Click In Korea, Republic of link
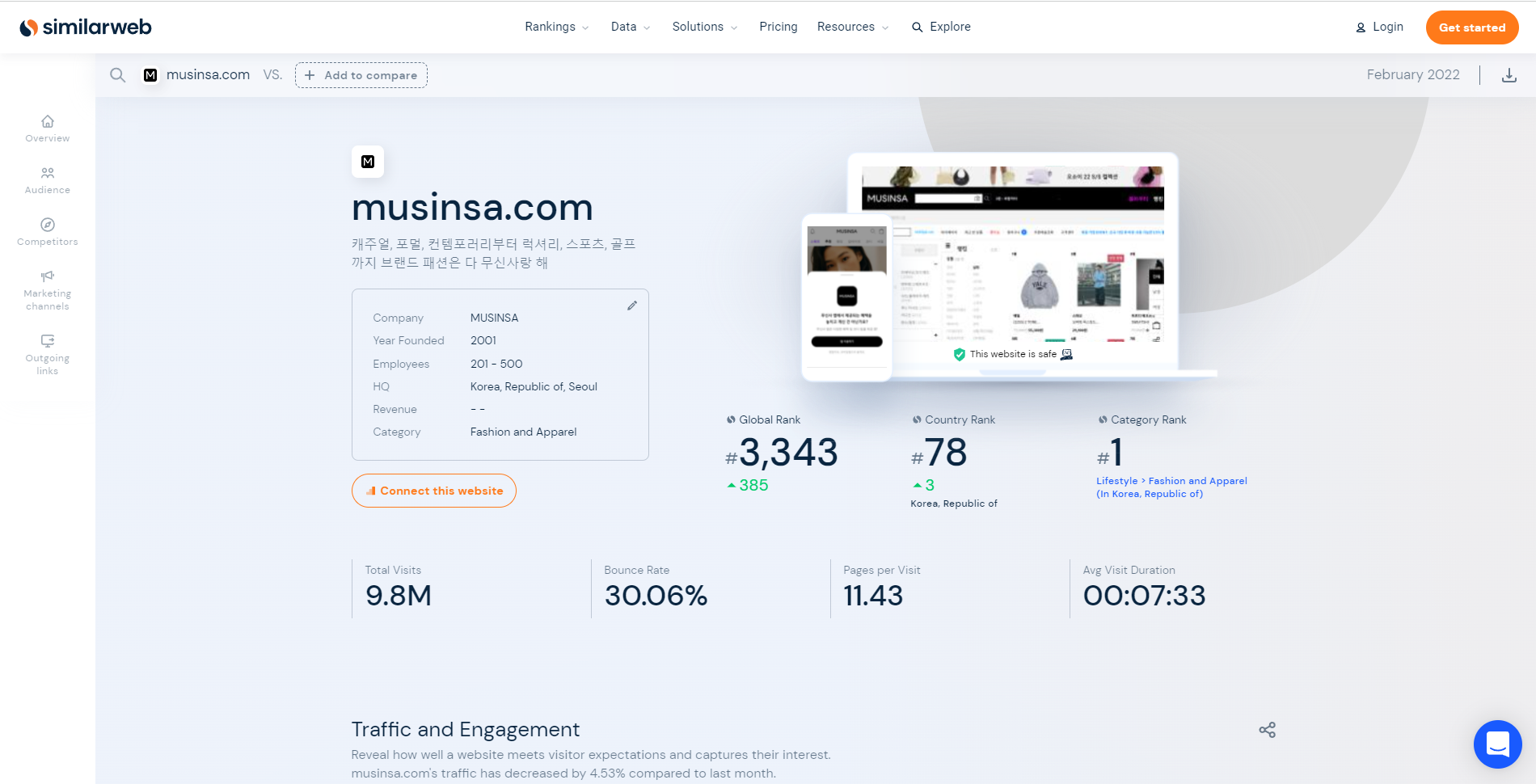This screenshot has width=1536, height=784. pyautogui.click(x=1150, y=494)
